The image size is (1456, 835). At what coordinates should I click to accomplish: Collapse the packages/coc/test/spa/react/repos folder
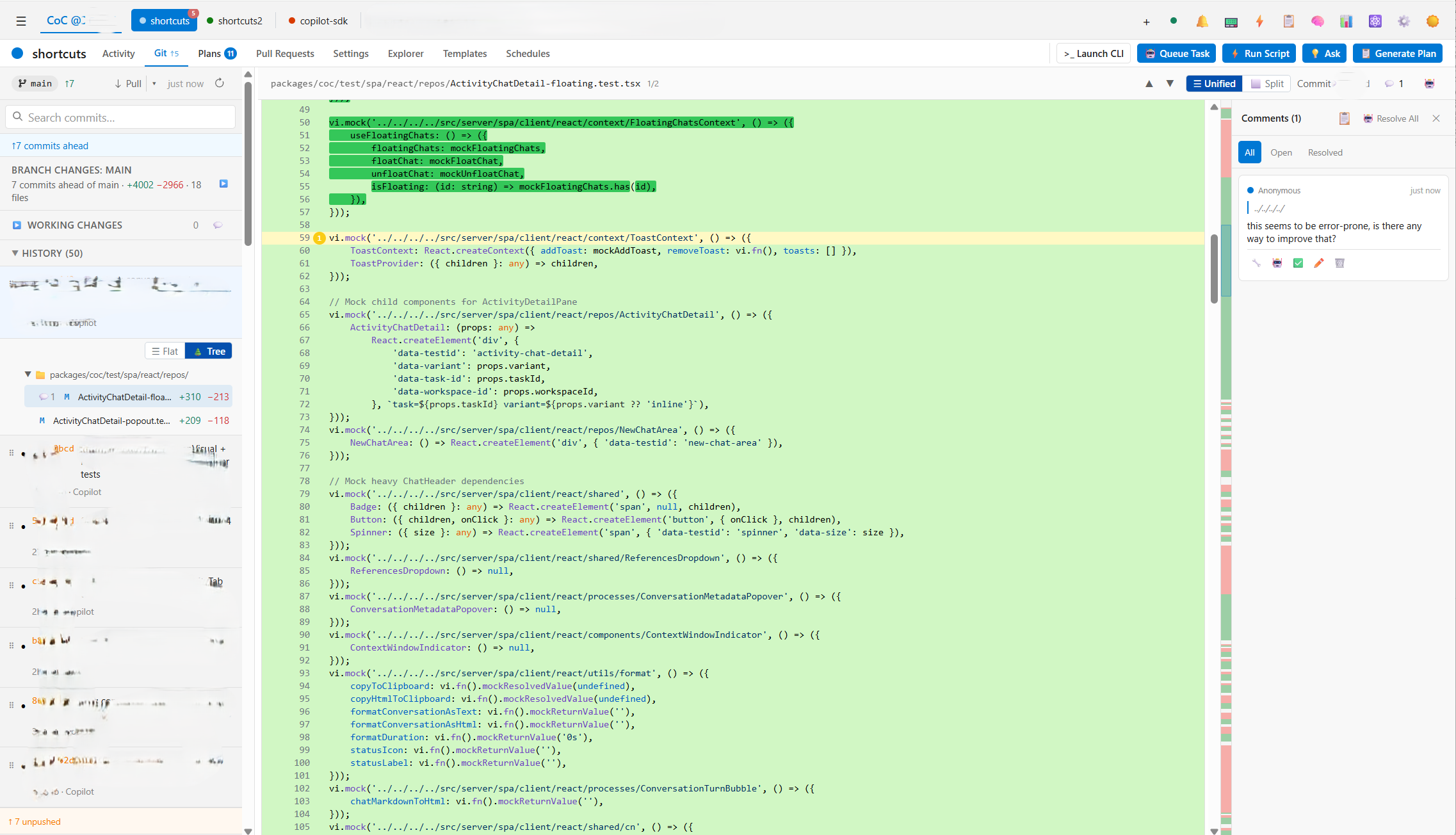(28, 375)
